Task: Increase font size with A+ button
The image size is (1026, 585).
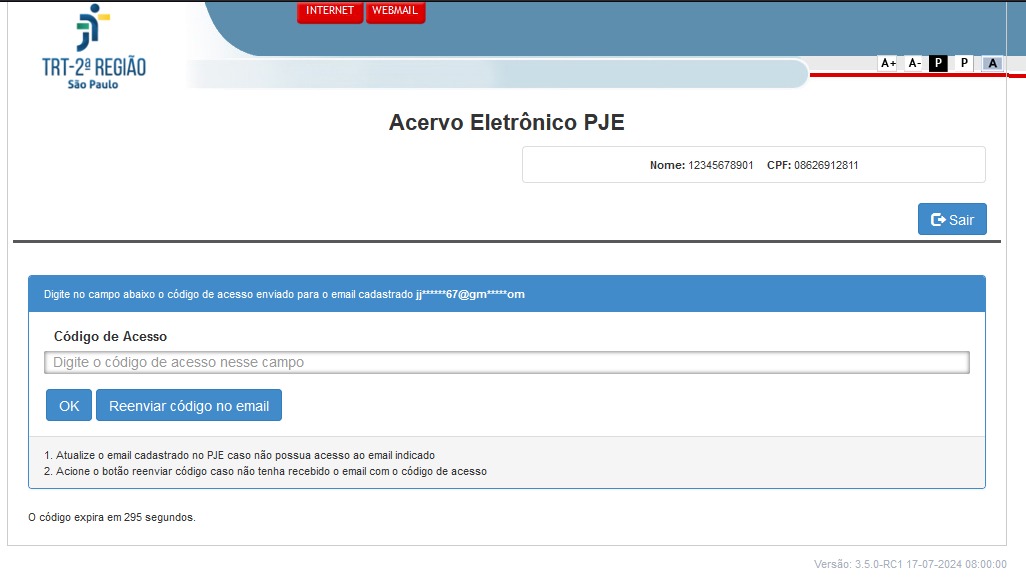Action: click(x=888, y=63)
